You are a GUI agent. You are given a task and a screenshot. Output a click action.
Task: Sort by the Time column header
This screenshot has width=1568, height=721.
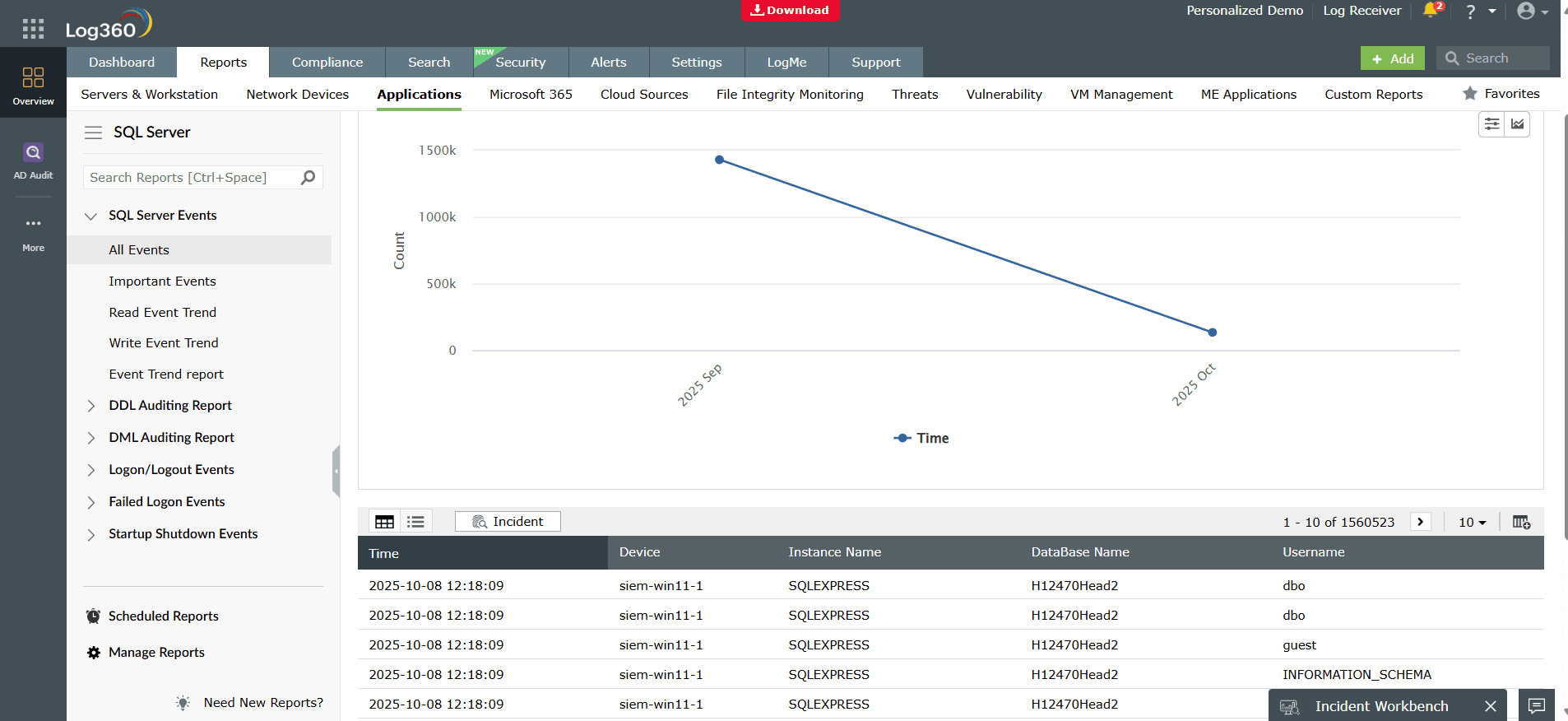(483, 553)
